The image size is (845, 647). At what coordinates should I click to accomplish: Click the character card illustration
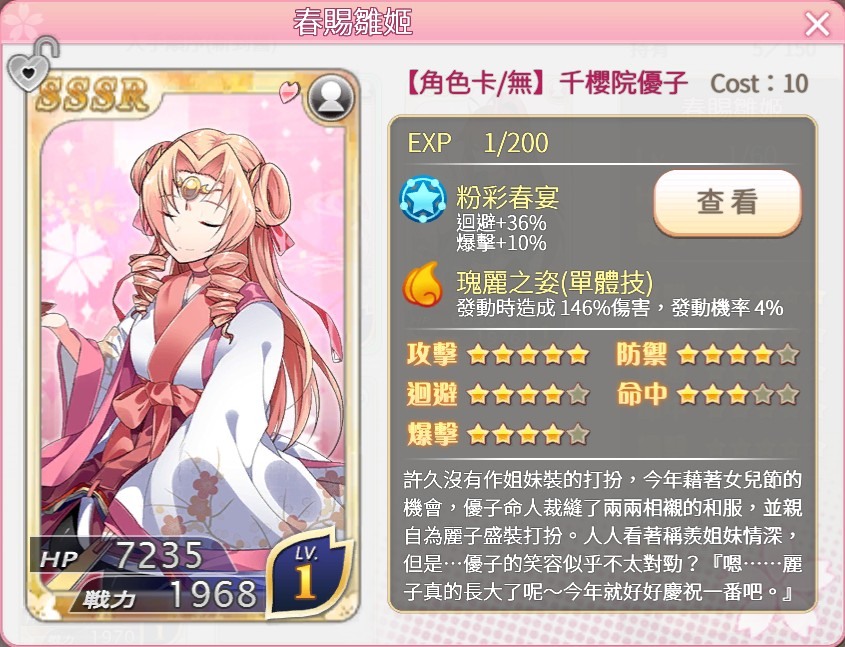(x=193, y=345)
